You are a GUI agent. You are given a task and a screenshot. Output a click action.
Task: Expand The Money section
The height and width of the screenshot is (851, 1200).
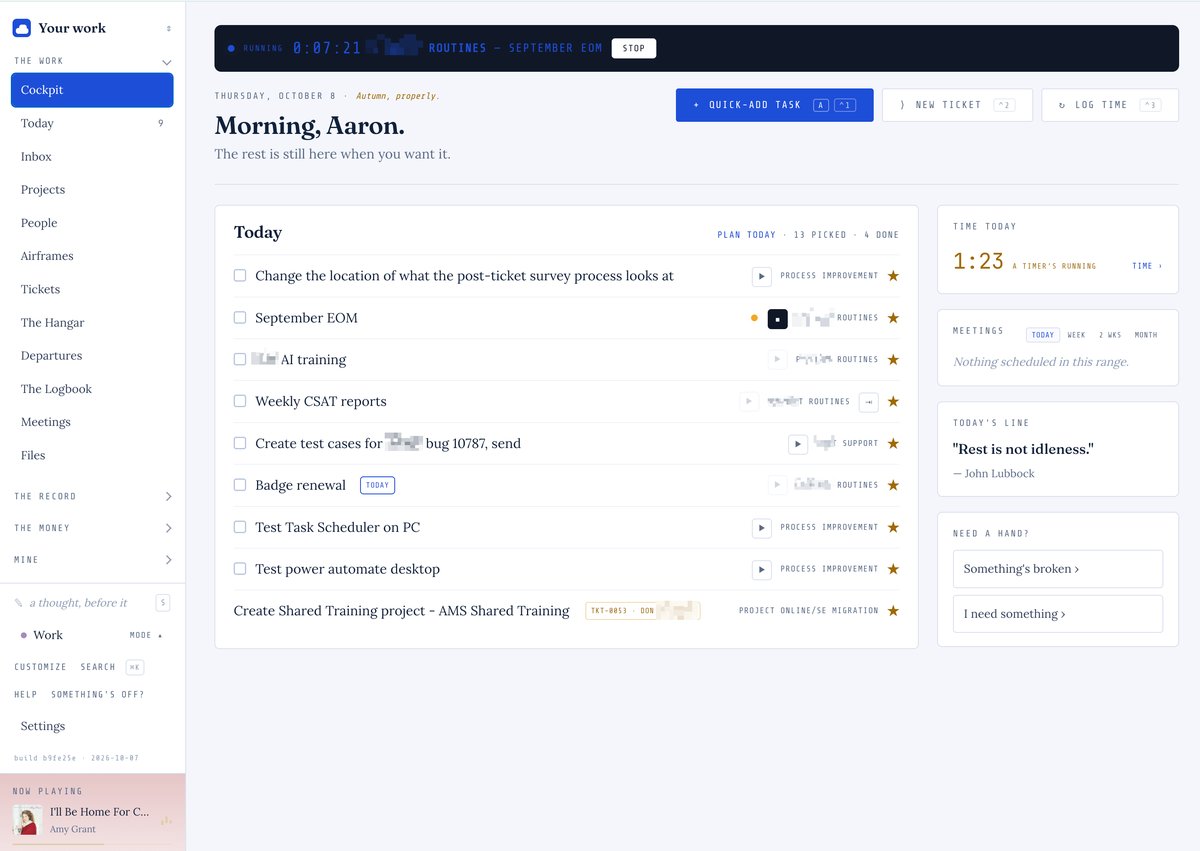(x=168, y=528)
